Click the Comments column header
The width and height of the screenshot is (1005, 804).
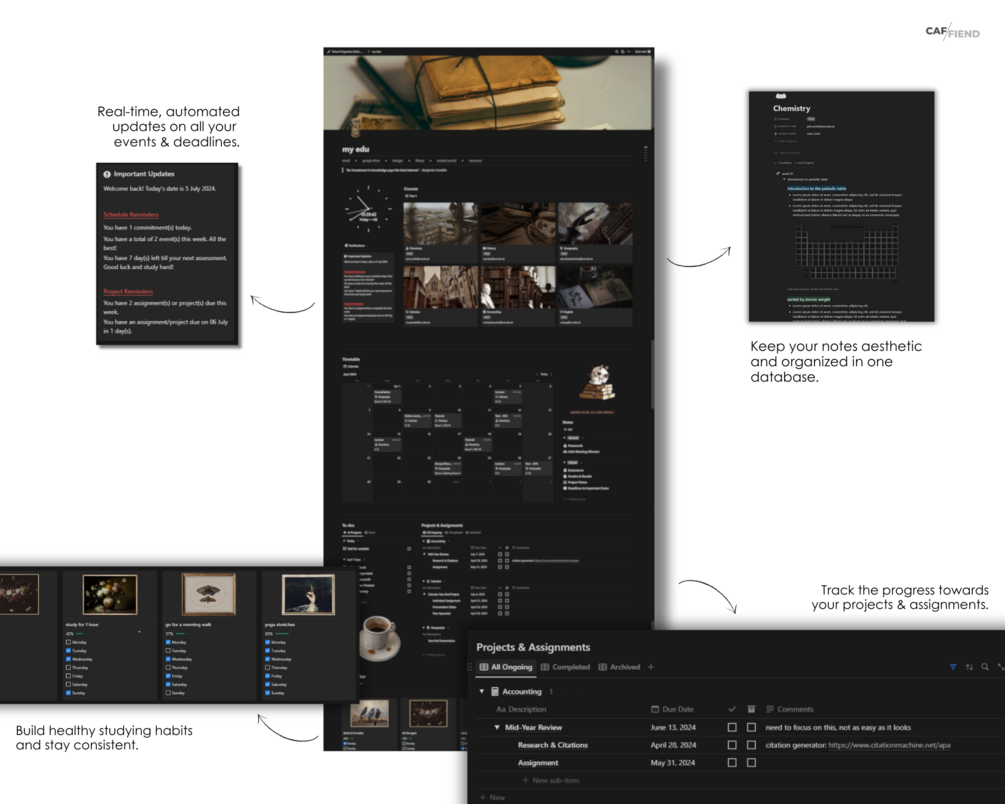tap(790, 709)
